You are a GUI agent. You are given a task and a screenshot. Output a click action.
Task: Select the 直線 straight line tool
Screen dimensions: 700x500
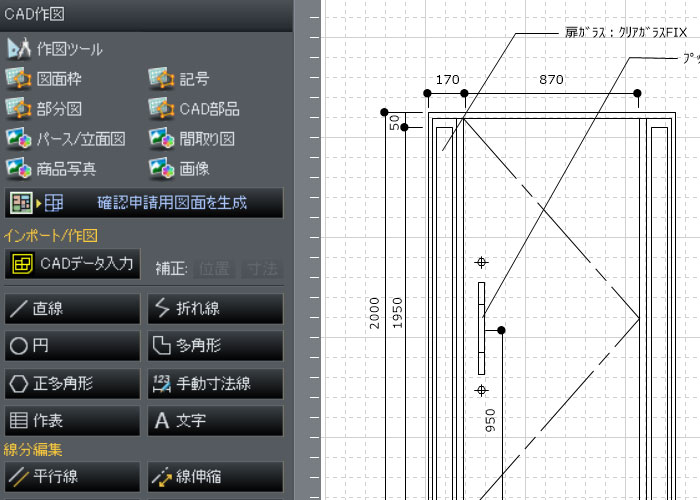[72, 308]
